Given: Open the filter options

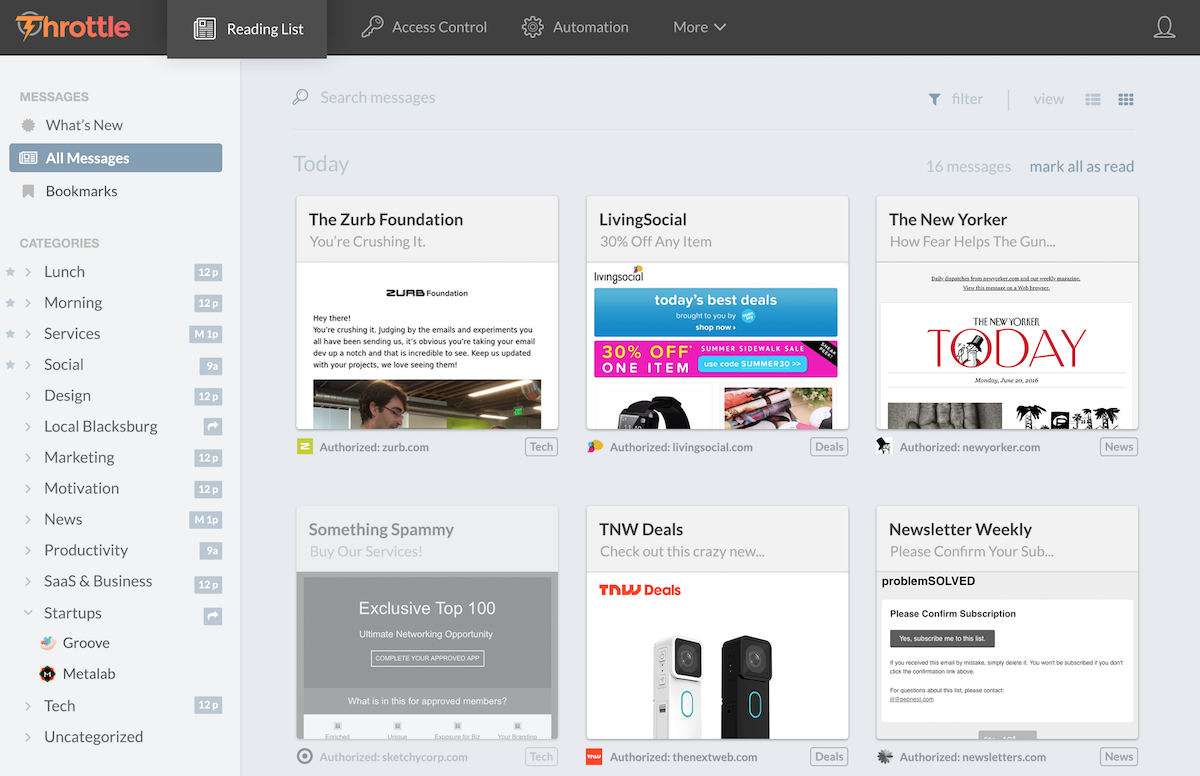Looking at the screenshot, I should click(956, 99).
